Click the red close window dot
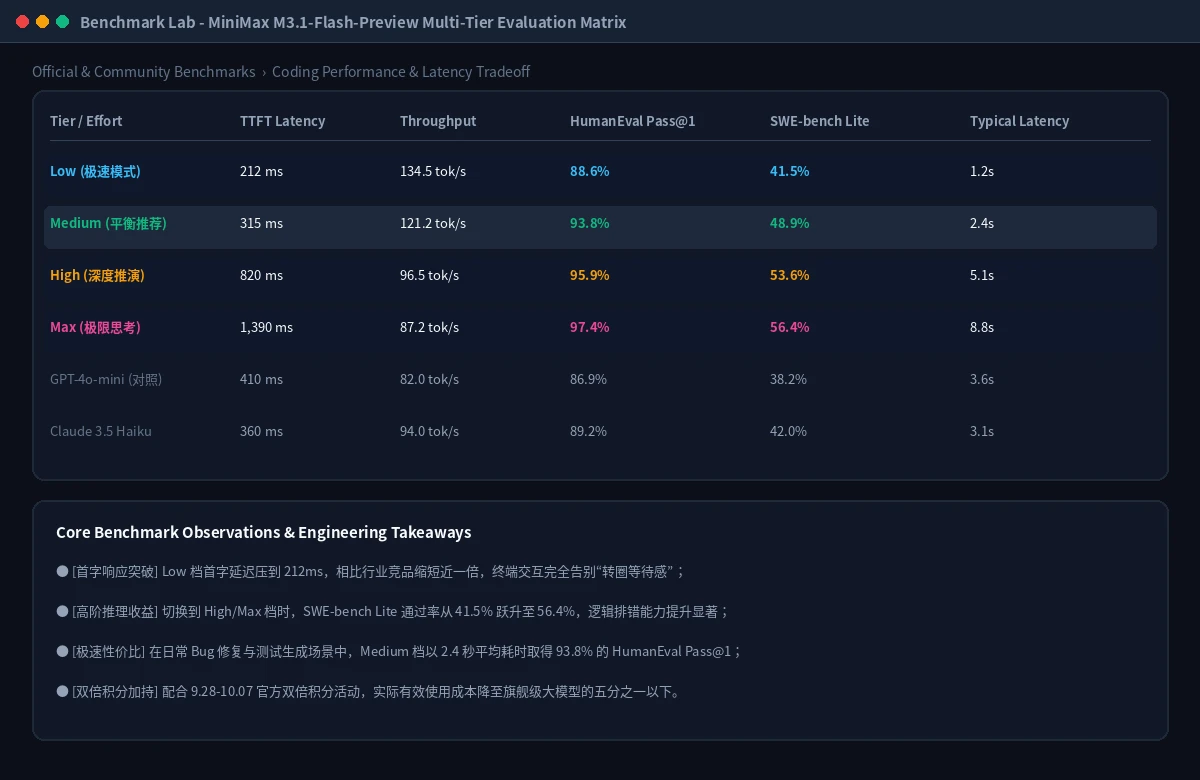The width and height of the screenshot is (1200, 780). (23, 22)
